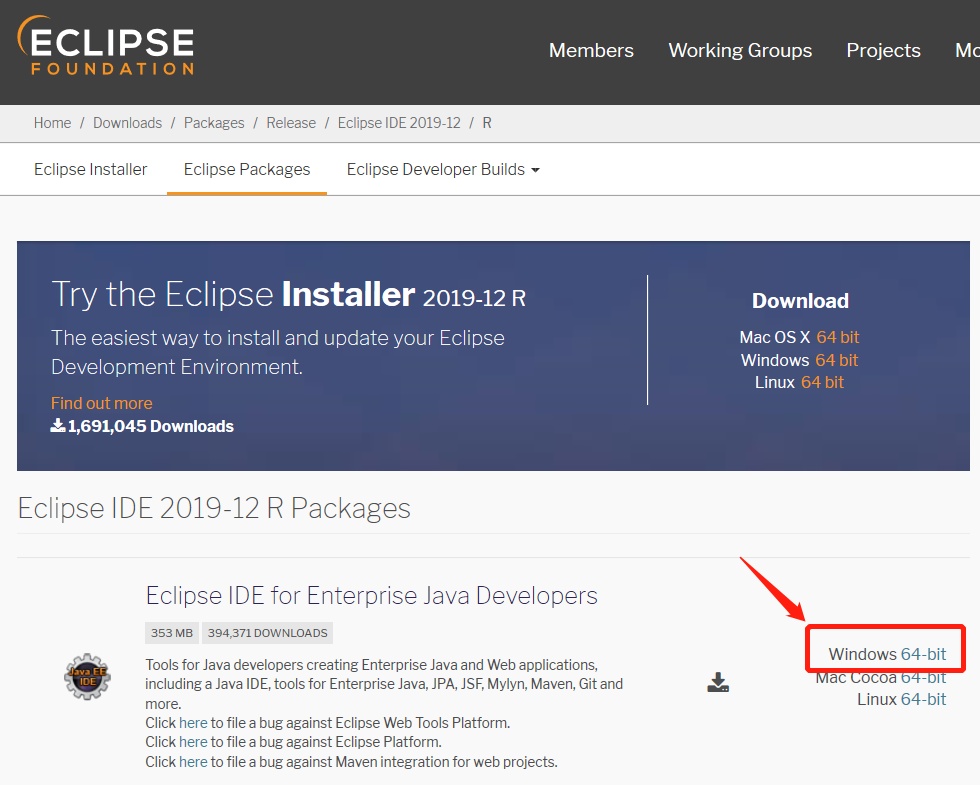This screenshot has height=785, width=980.
Task: Download Installer for Windows 64 bit
Action: click(x=836, y=360)
